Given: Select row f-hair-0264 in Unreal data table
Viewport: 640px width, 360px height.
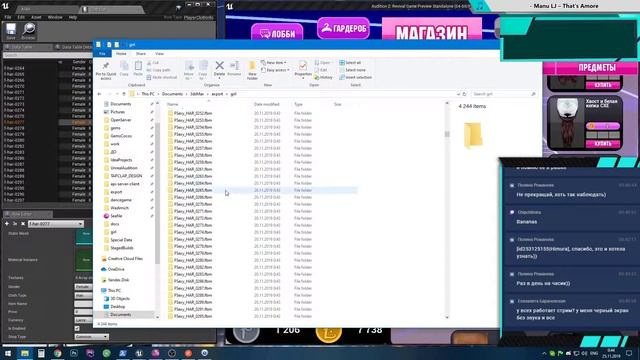Looking at the screenshot, I should [47, 68].
